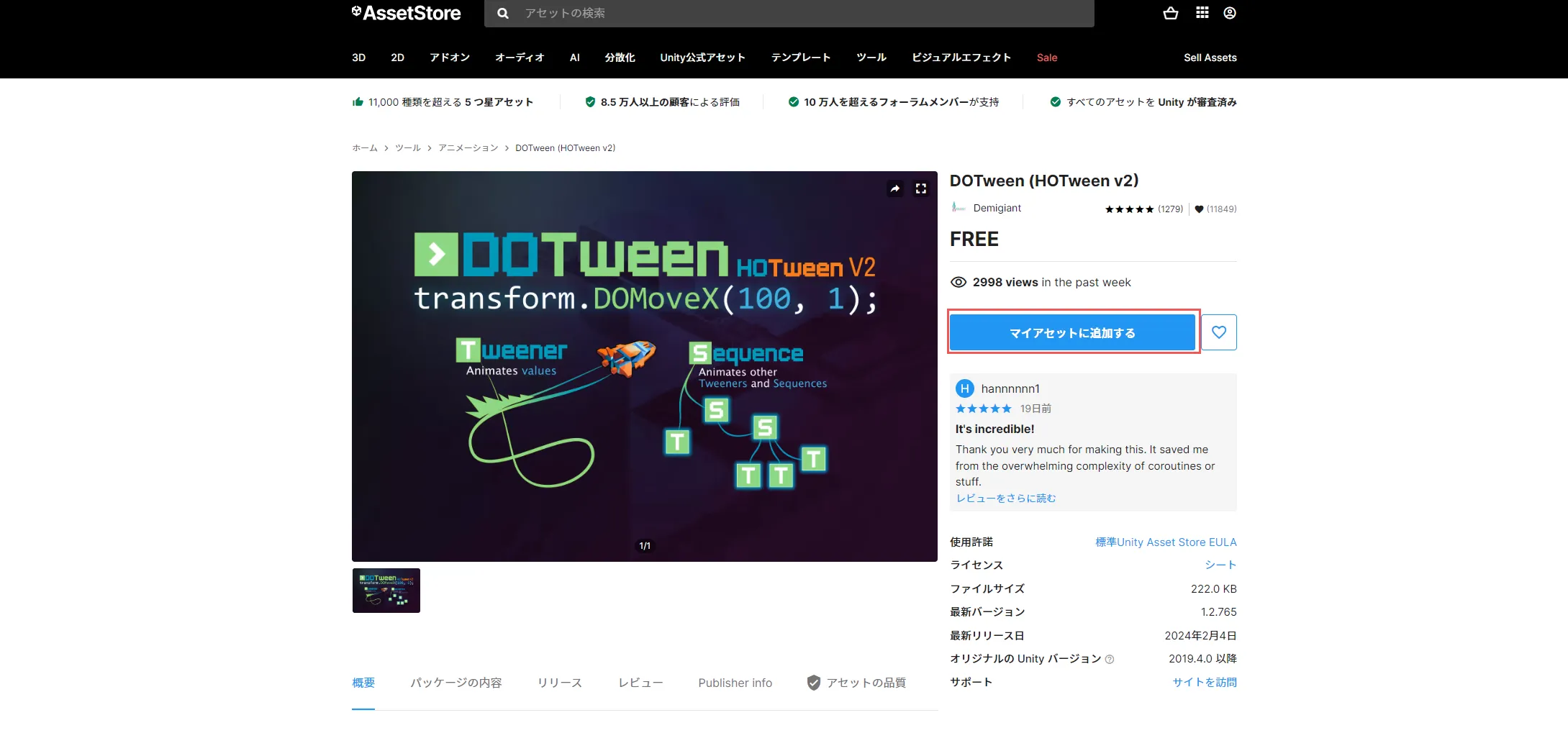Expand preview image to fullscreen
Screen dimensions: 1568x733
tap(921, 188)
